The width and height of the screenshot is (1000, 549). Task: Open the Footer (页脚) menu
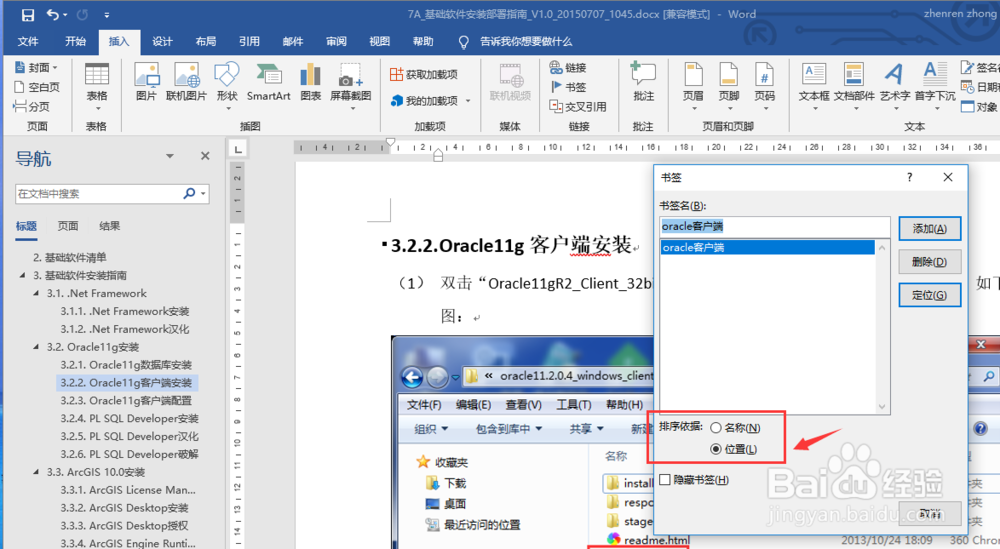click(x=728, y=85)
